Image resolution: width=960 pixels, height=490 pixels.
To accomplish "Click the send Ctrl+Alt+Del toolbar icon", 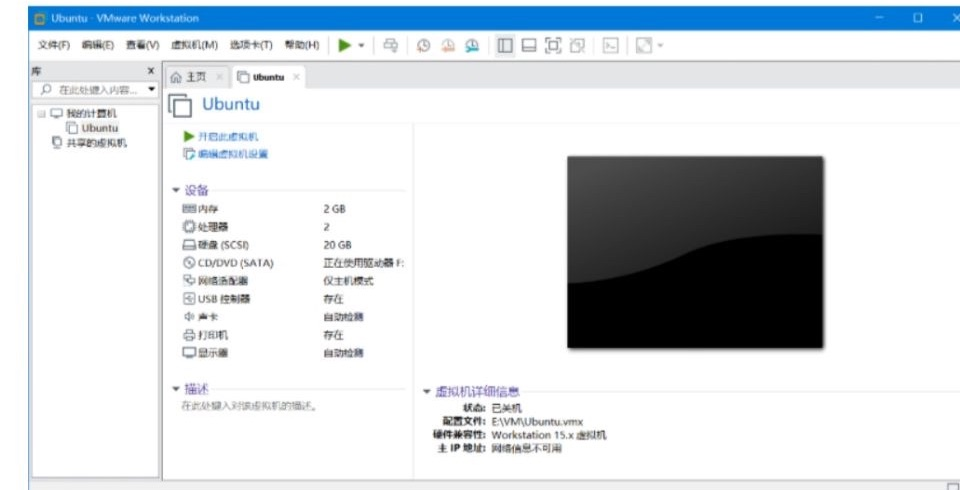I will click(390, 45).
